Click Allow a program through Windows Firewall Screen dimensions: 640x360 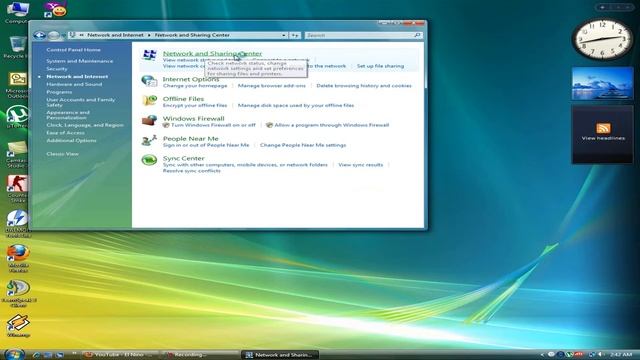point(332,125)
